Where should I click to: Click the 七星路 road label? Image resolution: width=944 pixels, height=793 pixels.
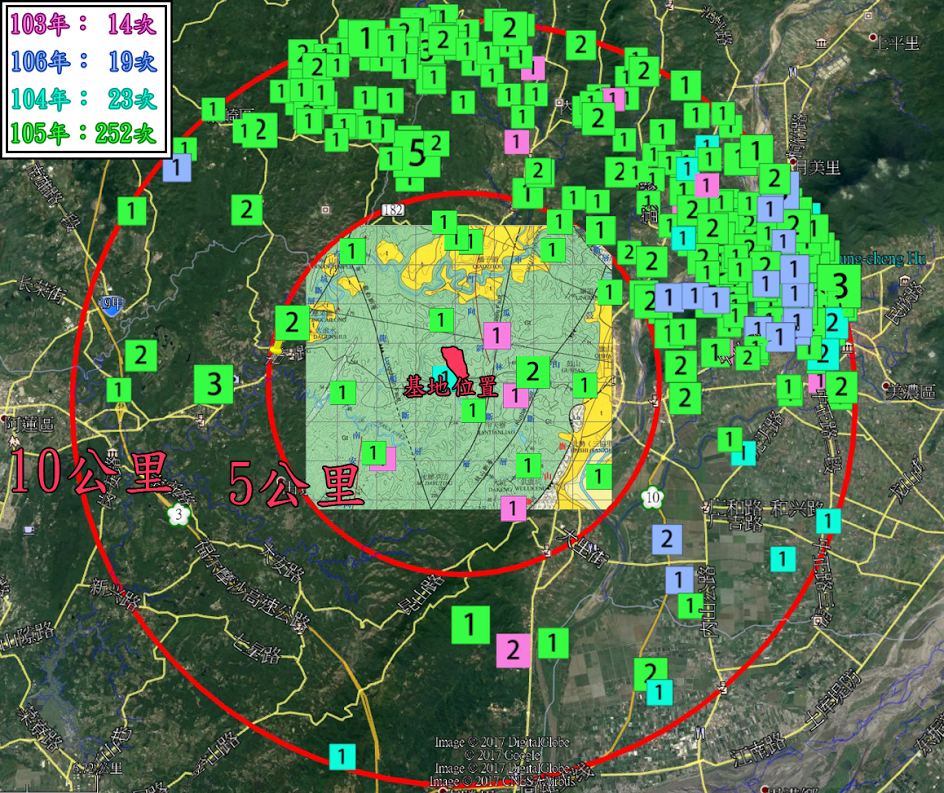(x=258, y=647)
